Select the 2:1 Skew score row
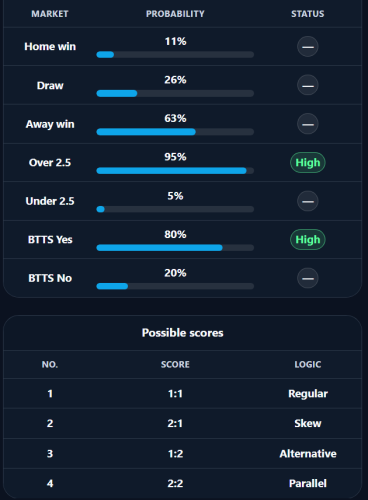The width and height of the screenshot is (368, 500). (x=183, y=423)
